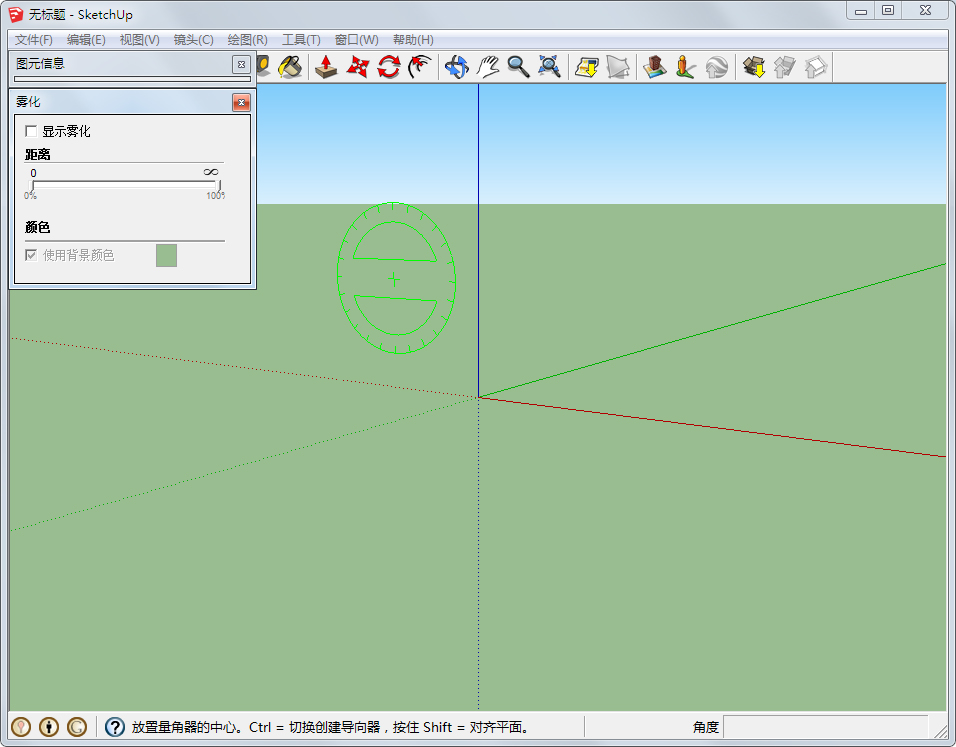956x747 pixels.
Task: Open the 绘图(R) menu
Action: point(247,40)
